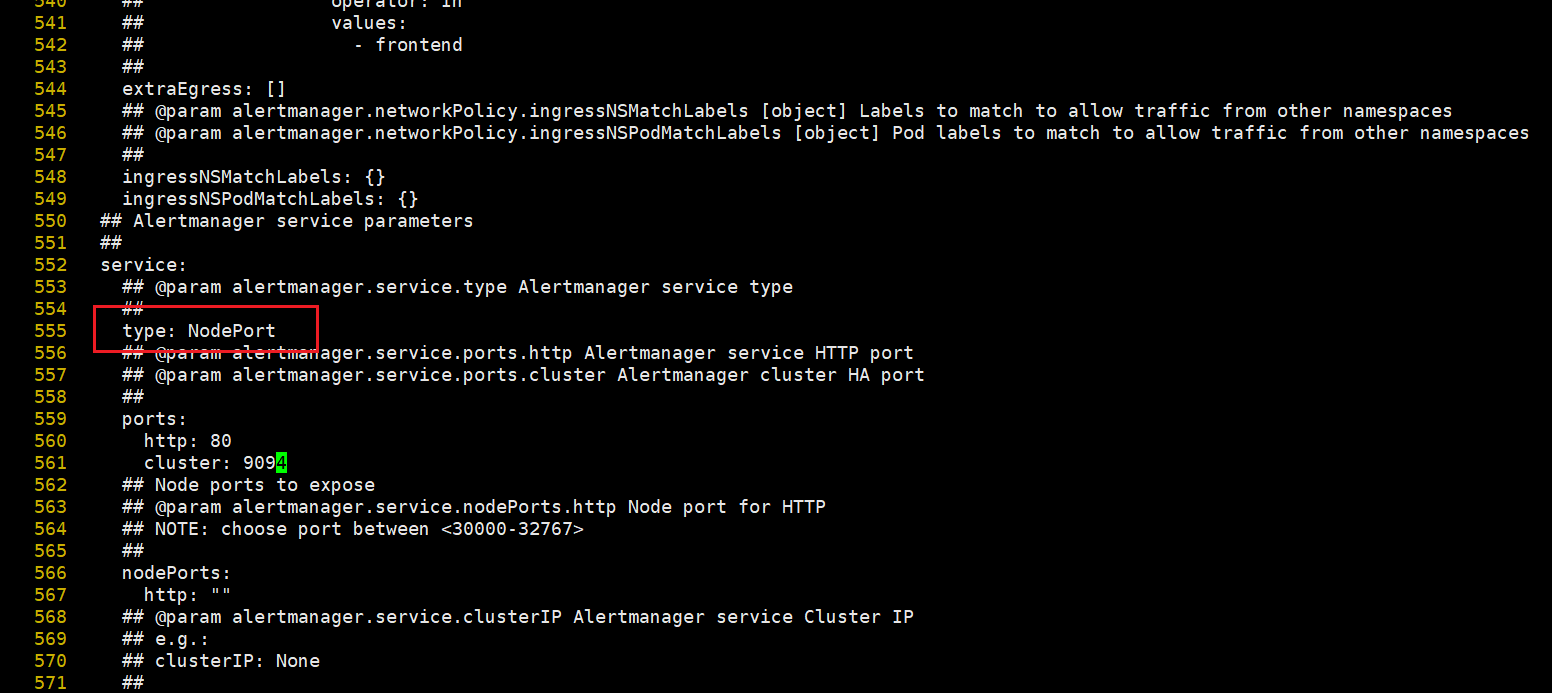Place cursor on green highlighted digit in 9094

(x=282, y=463)
